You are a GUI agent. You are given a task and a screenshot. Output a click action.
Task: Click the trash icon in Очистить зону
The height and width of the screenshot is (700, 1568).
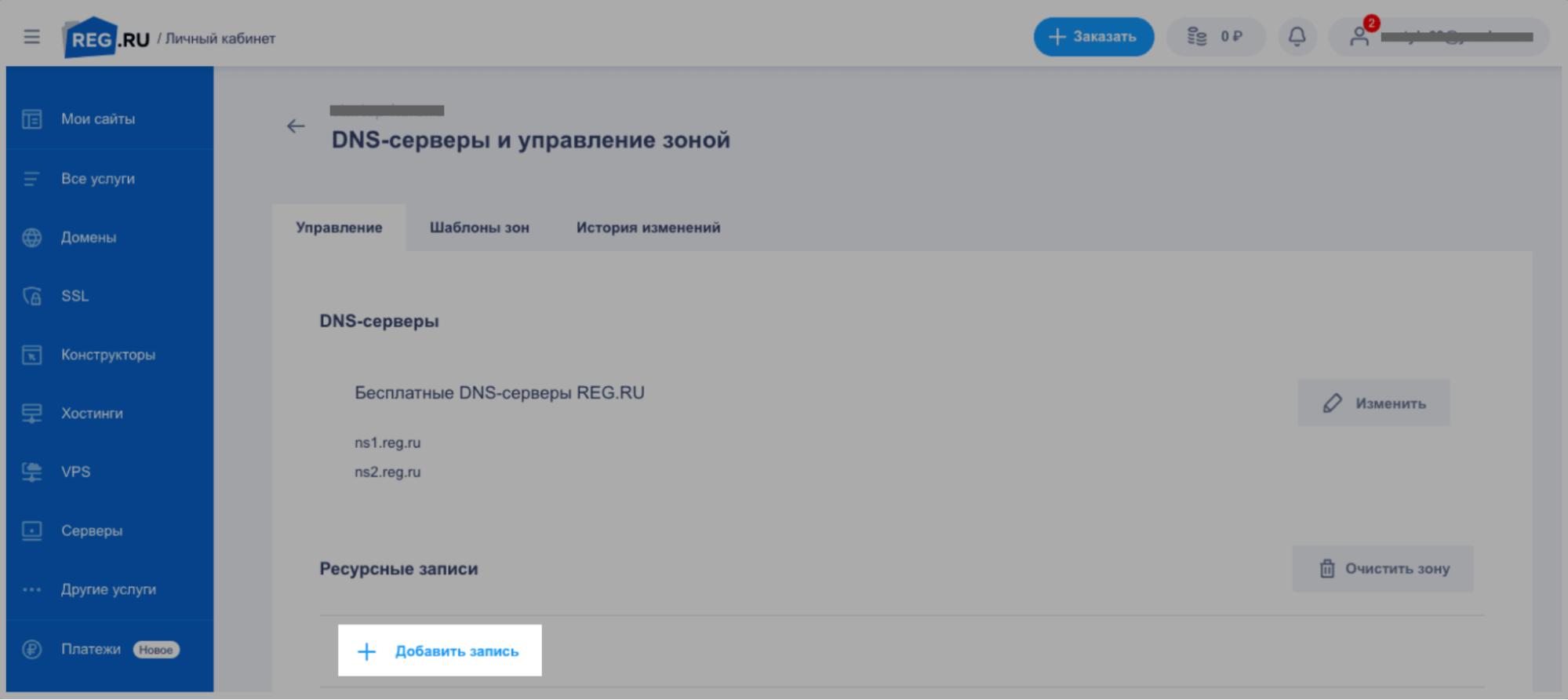coord(1326,569)
